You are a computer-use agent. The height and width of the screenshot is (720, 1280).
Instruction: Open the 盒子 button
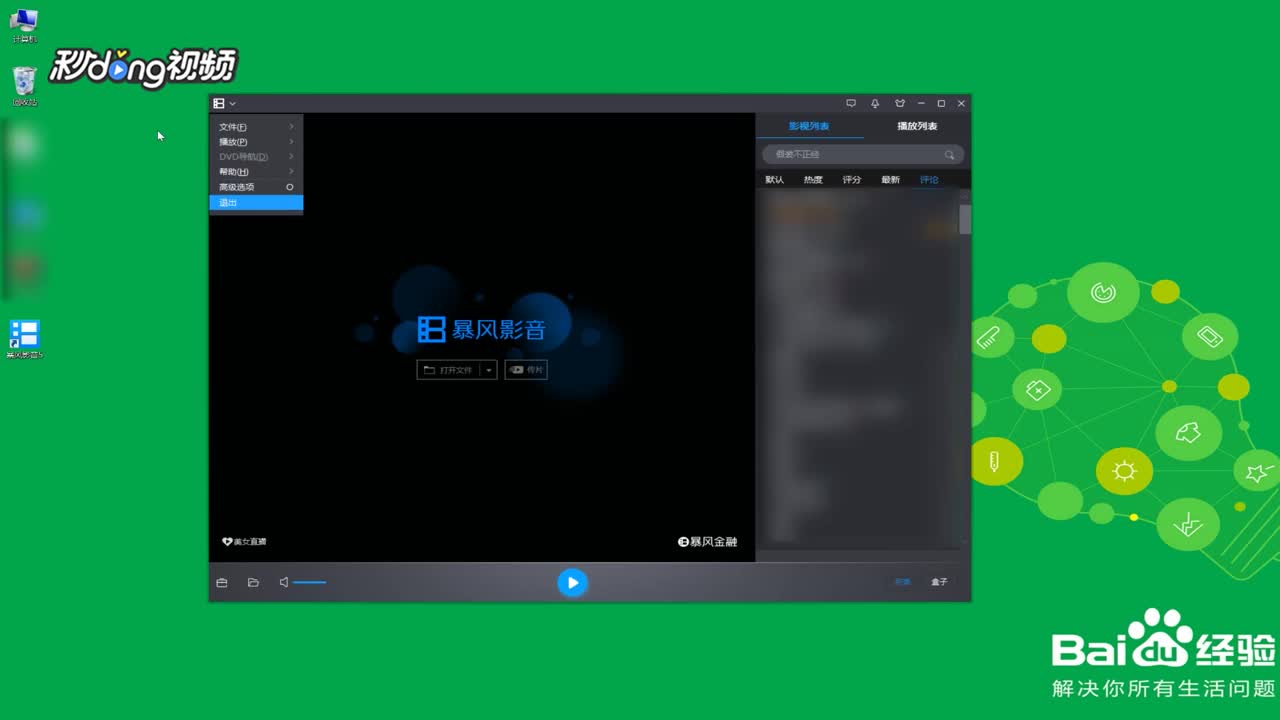coord(939,582)
